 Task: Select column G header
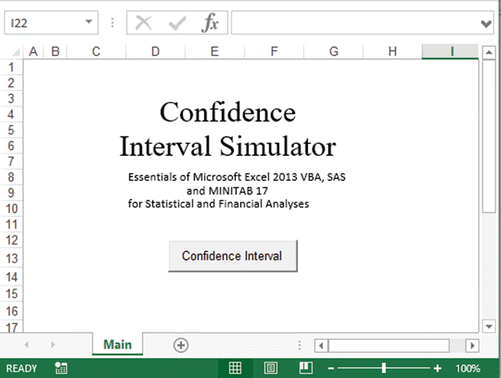coord(334,52)
